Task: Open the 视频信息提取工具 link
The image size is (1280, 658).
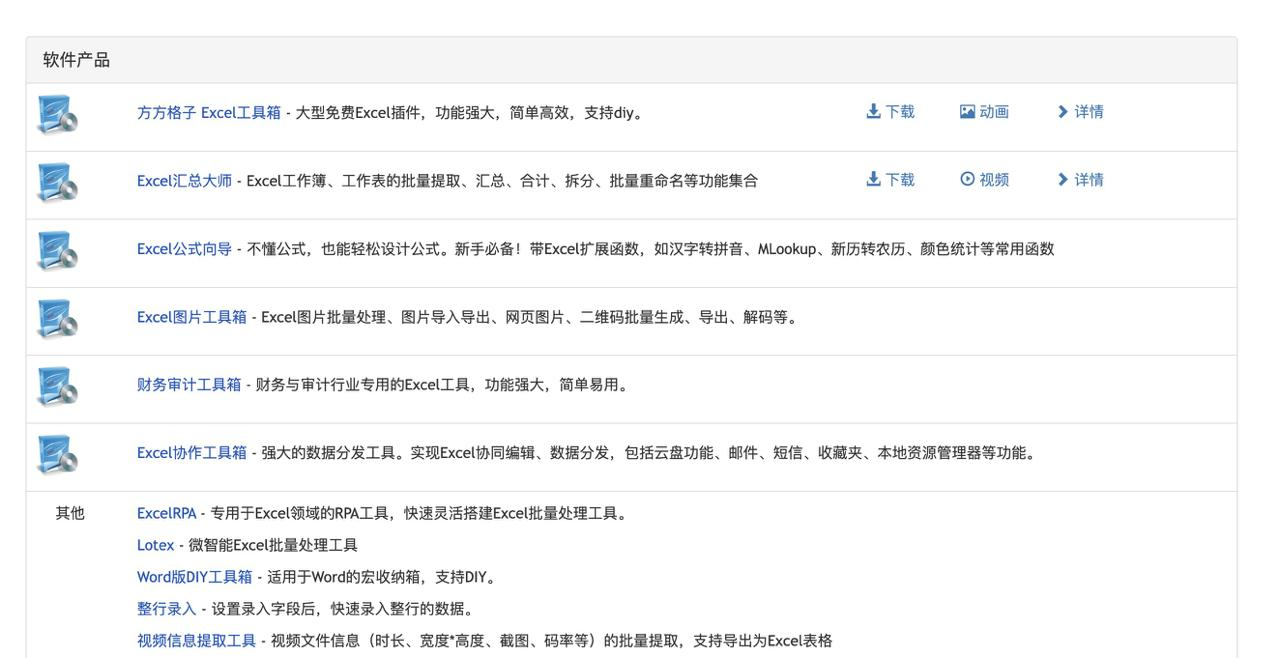Action: (195, 640)
